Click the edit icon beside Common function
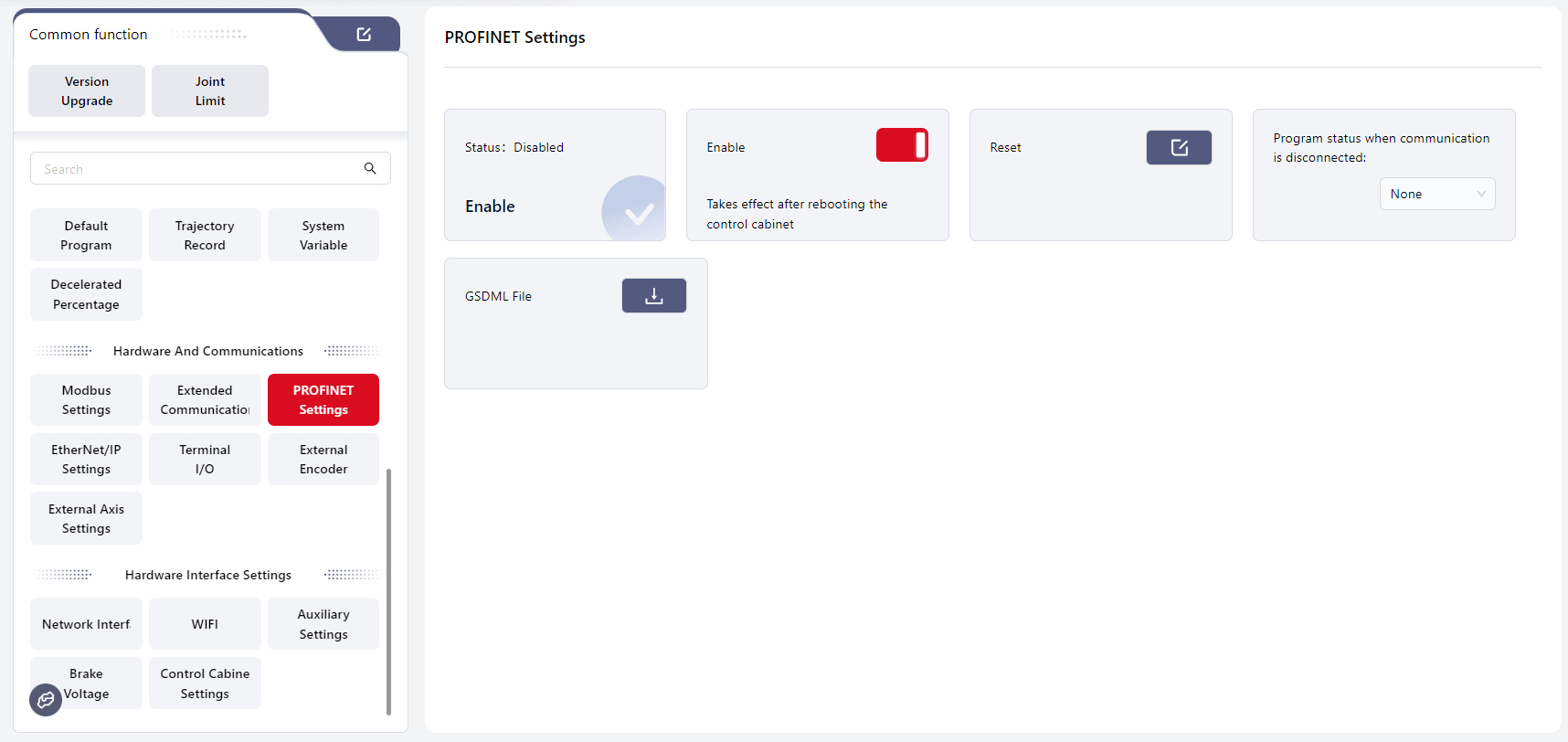This screenshot has height=742, width=1568. click(x=364, y=35)
